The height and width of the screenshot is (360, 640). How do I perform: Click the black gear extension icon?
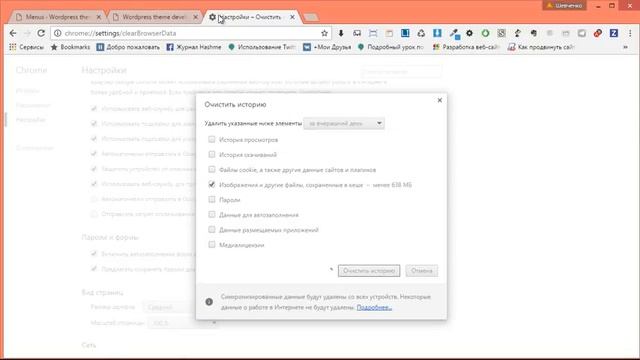(469, 33)
